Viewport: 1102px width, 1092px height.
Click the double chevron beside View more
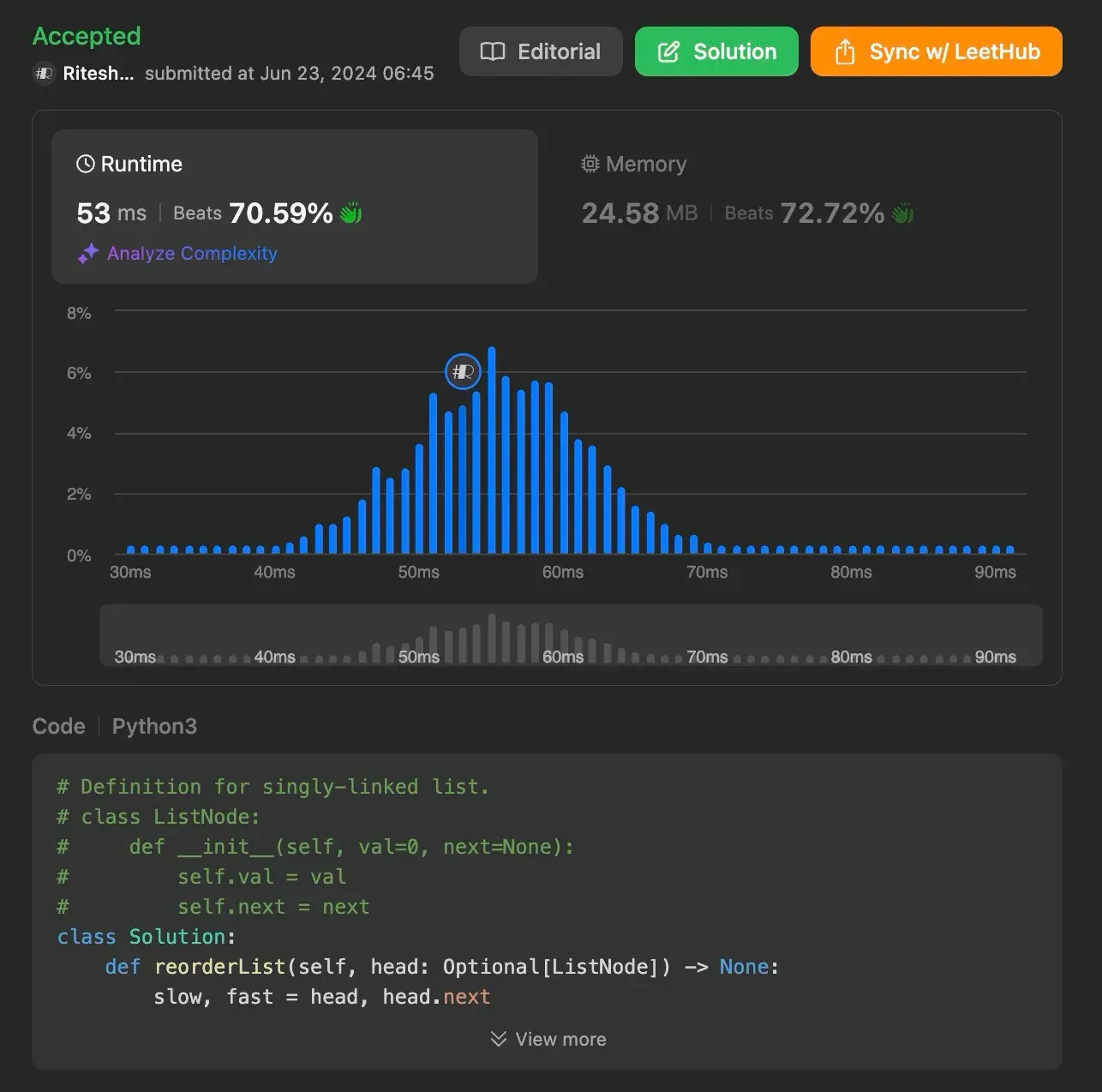[x=498, y=1039]
